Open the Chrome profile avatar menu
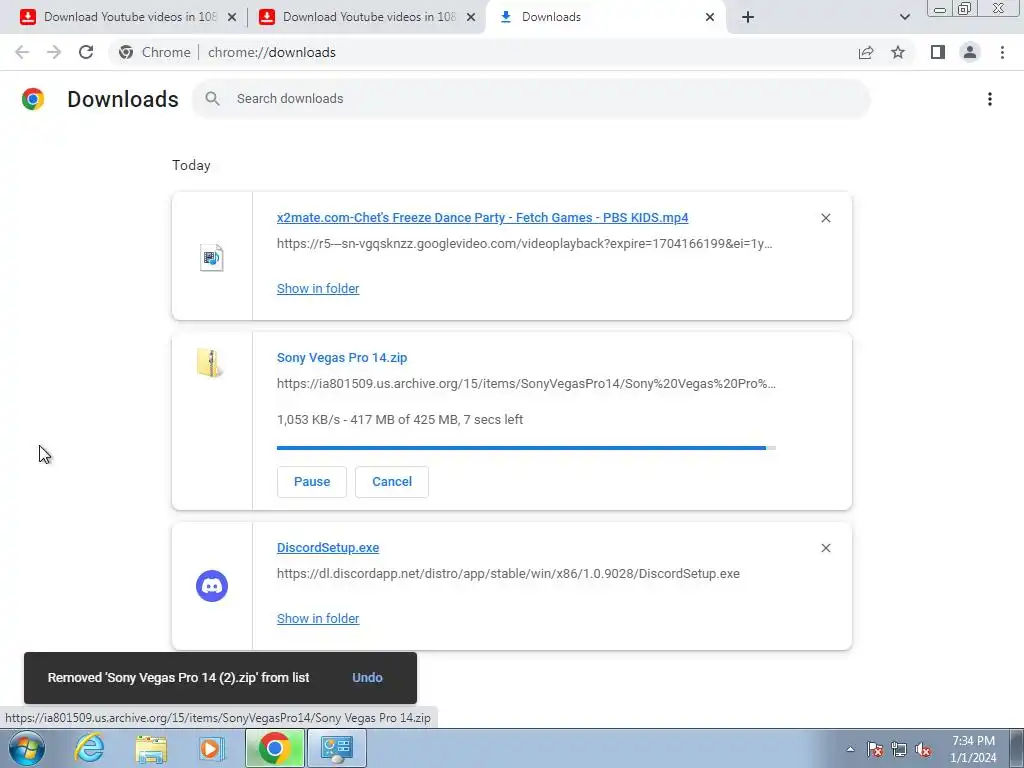 [x=970, y=52]
